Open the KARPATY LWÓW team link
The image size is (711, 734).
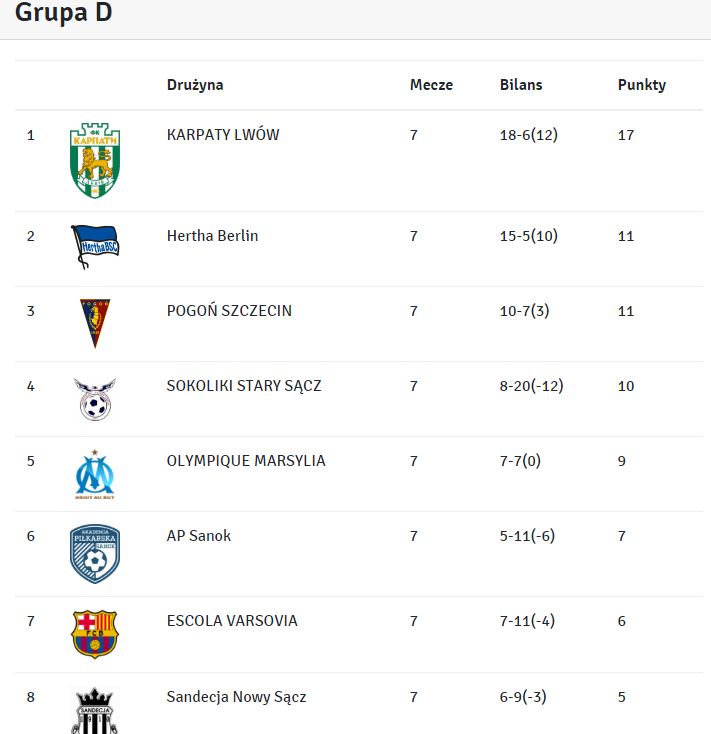point(223,135)
